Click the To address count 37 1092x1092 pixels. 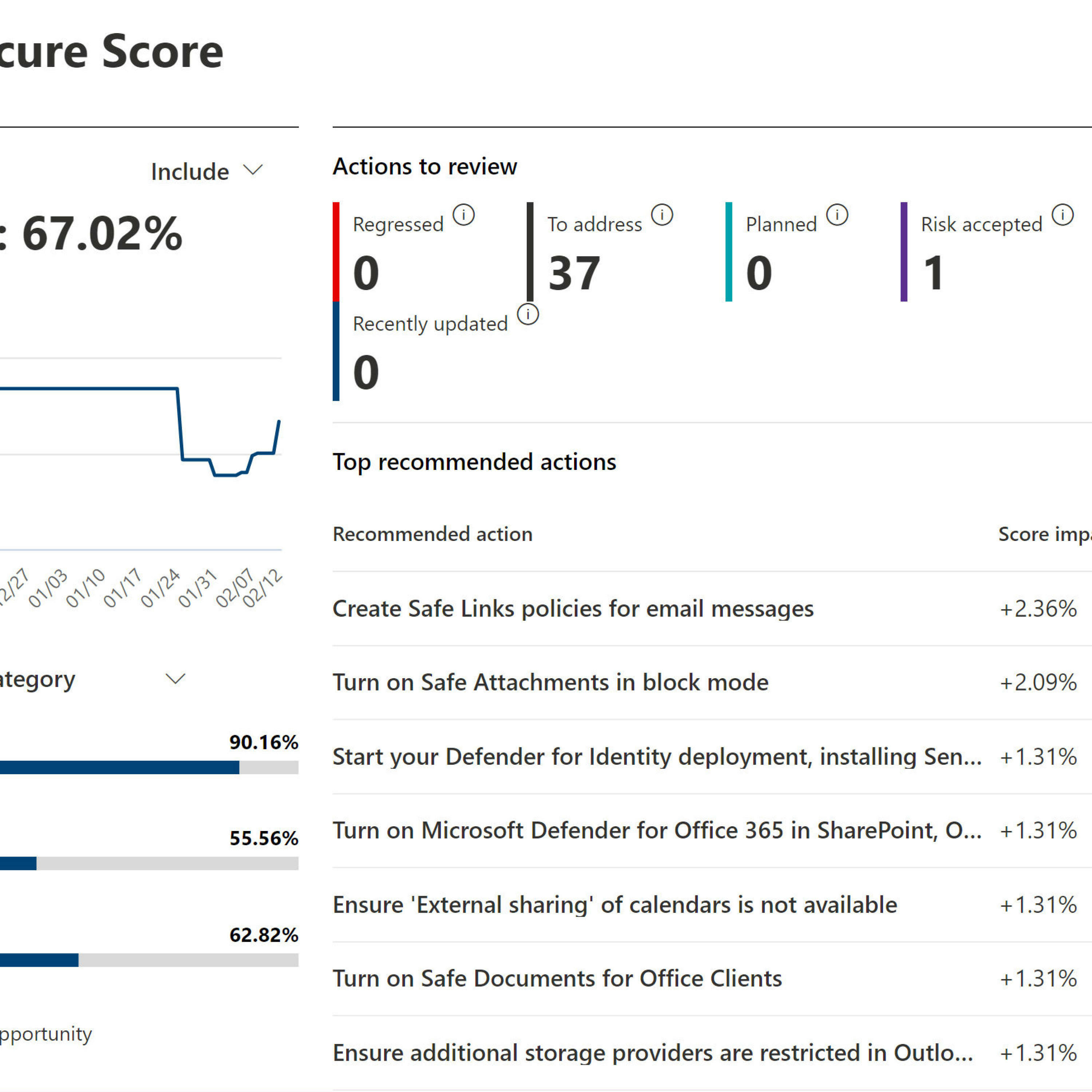tap(574, 274)
